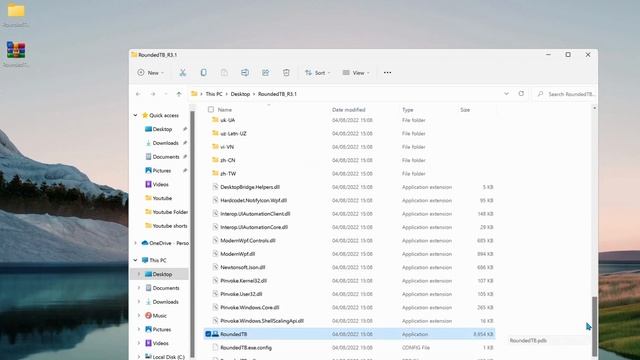Screen dimensions: 640x360
Task: Select OneDrive - Personal in sidebar
Action: [x=165, y=243]
